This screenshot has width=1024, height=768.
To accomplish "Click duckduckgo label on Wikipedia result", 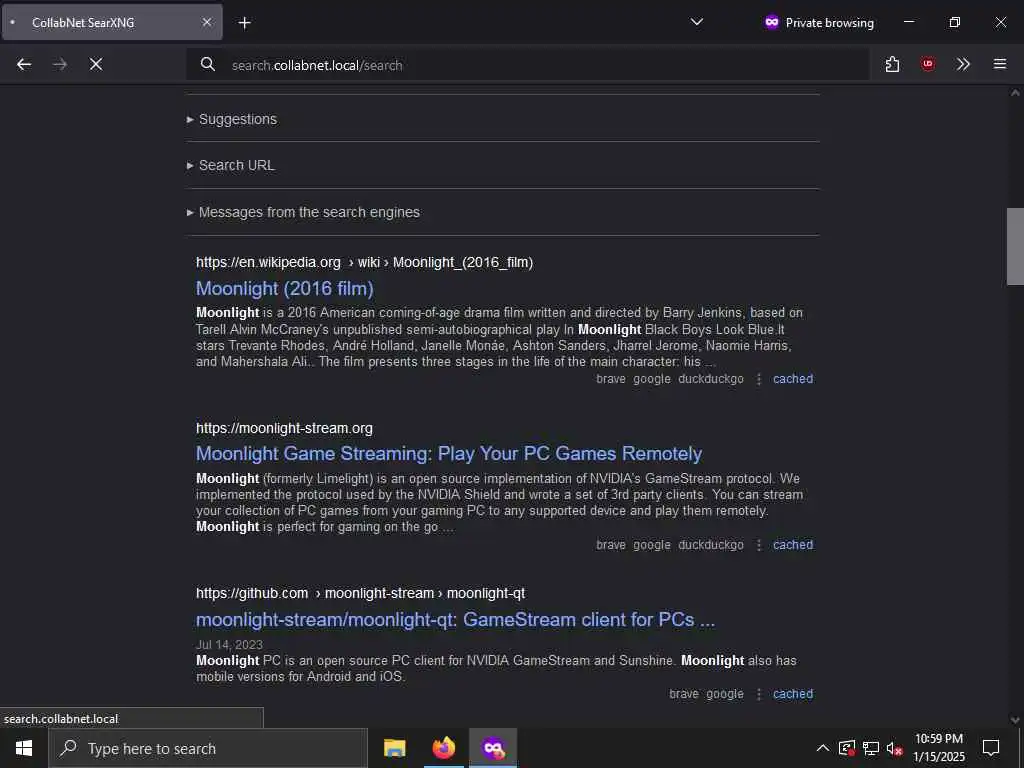I will (711, 379).
